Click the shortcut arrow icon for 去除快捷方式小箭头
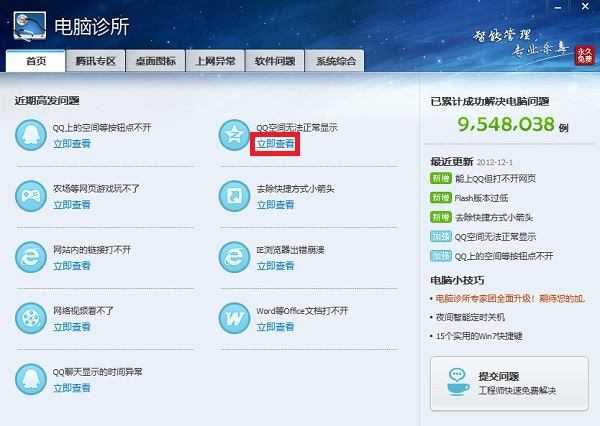Screen dimensions: 600x426 (x=234, y=196)
